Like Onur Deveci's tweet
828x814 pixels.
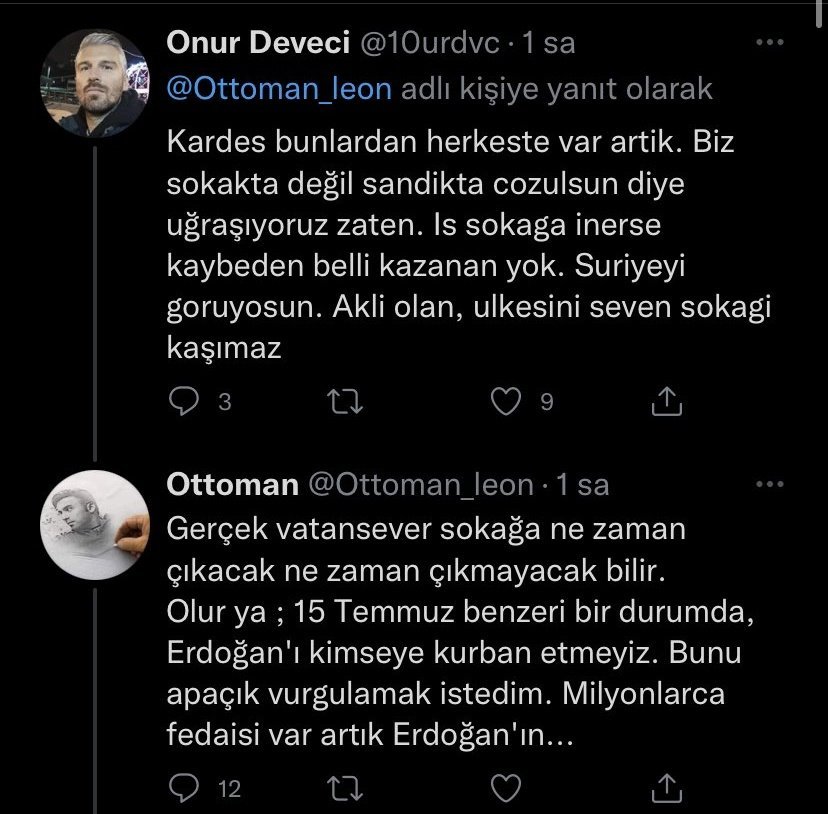[509, 402]
